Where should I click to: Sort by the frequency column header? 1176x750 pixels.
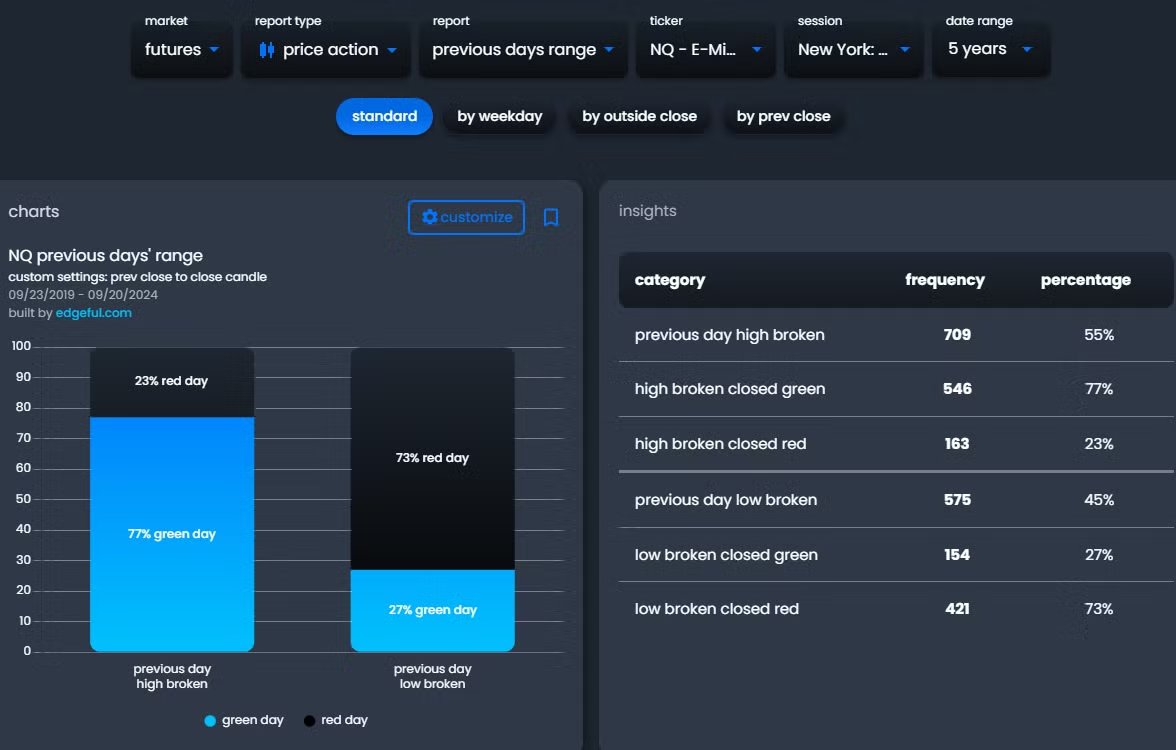click(944, 280)
